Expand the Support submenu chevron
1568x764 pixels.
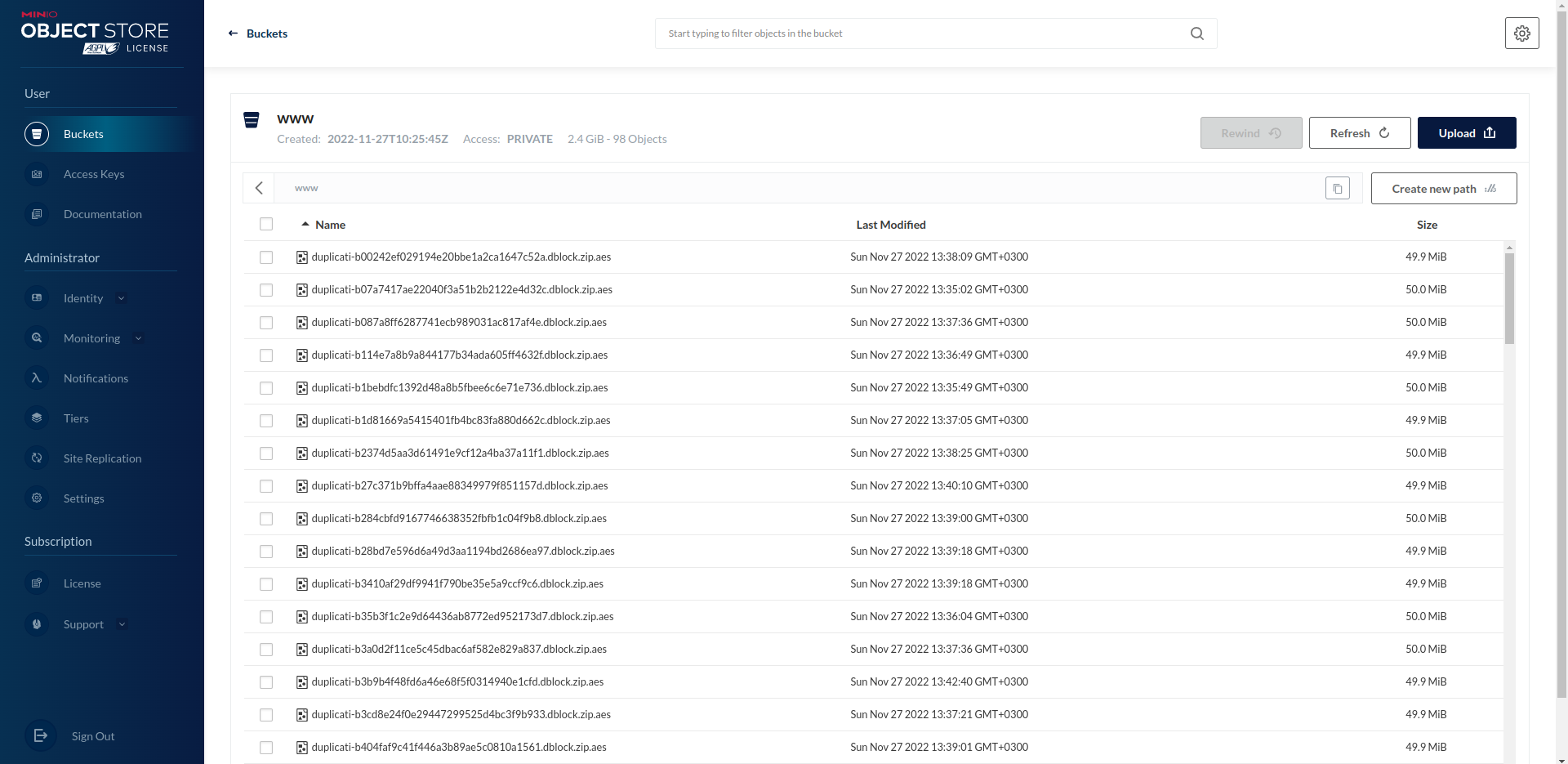(x=122, y=624)
